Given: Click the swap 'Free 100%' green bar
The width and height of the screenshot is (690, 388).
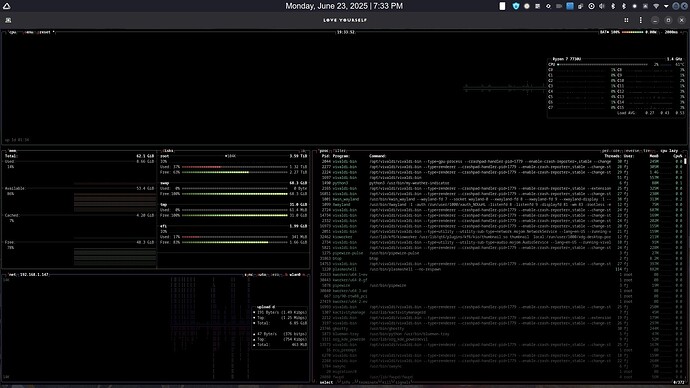Looking at the screenshot, I should click(x=235, y=194).
